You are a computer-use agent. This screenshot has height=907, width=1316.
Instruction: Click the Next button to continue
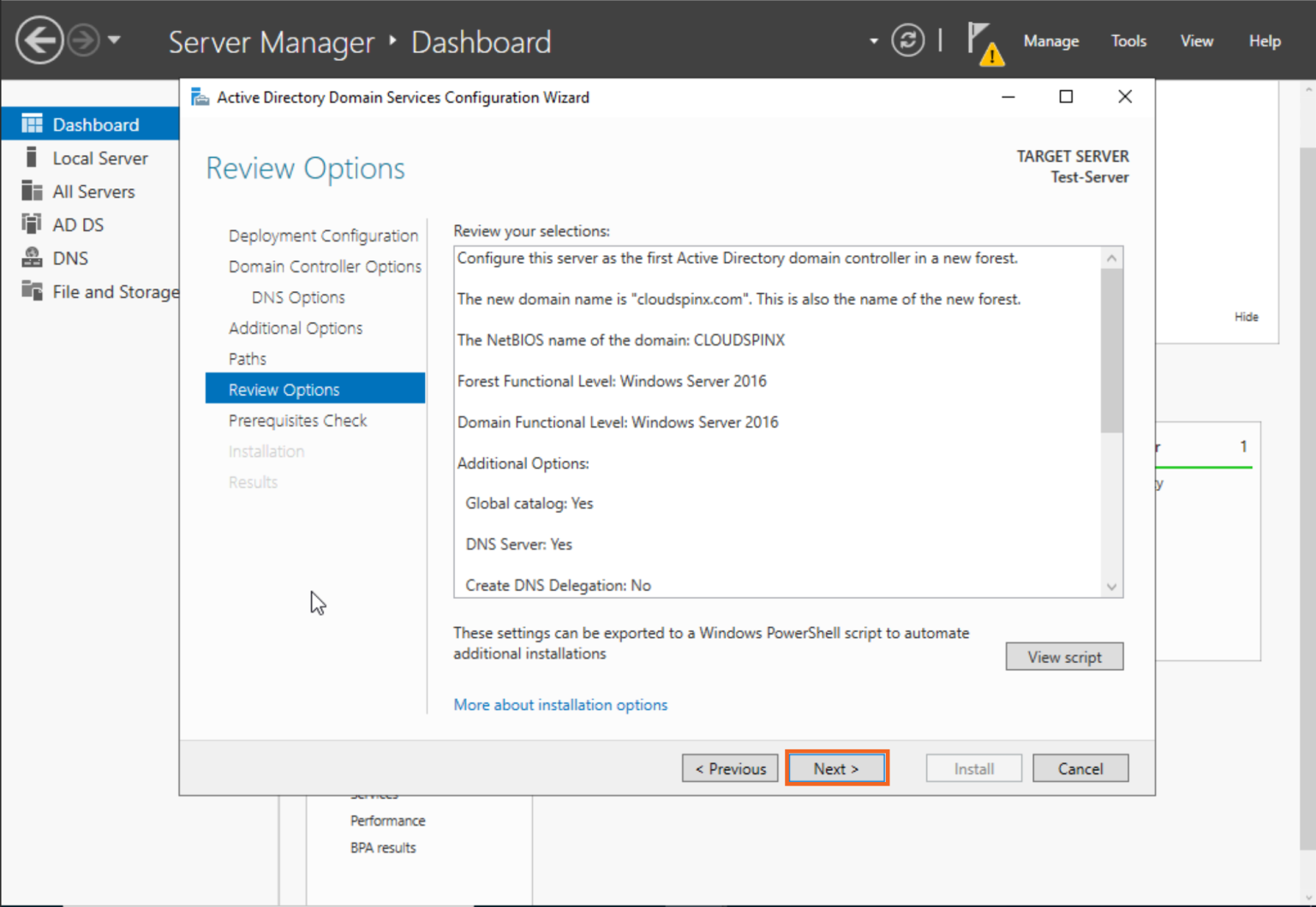pyautogui.click(x=836, y=767)
